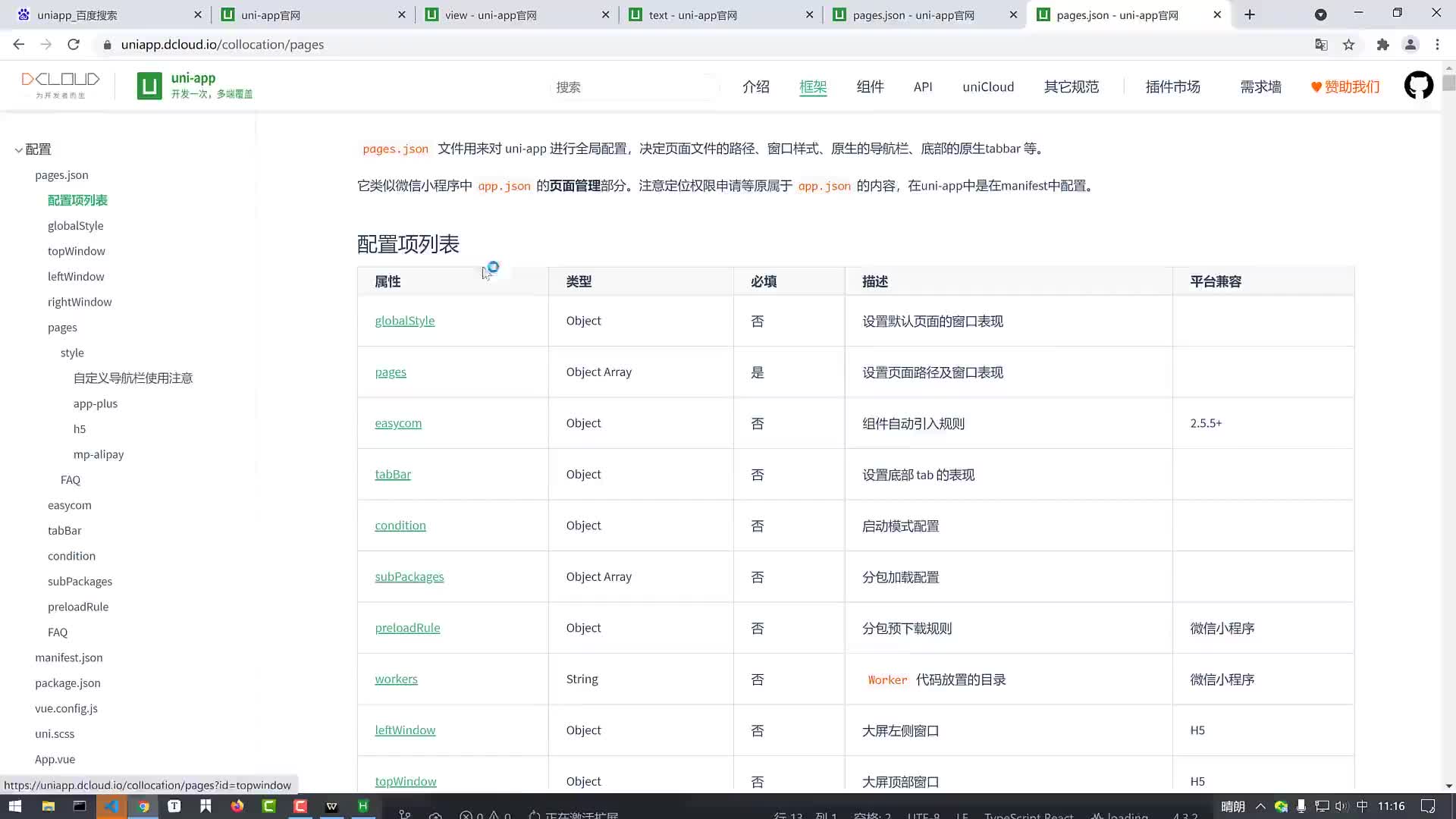Switch to the text - uni-app官网 tab

point(720,15)
